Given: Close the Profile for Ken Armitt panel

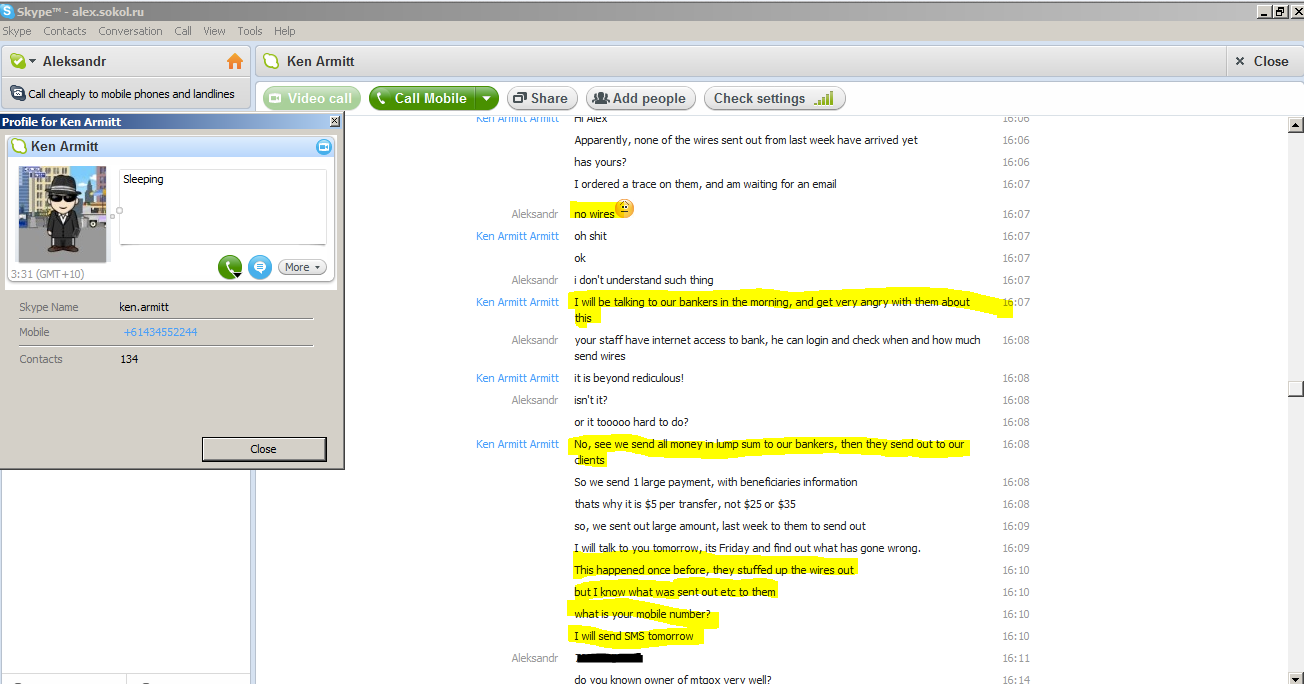Looking at the screenshot, I should tap(335, 121).
